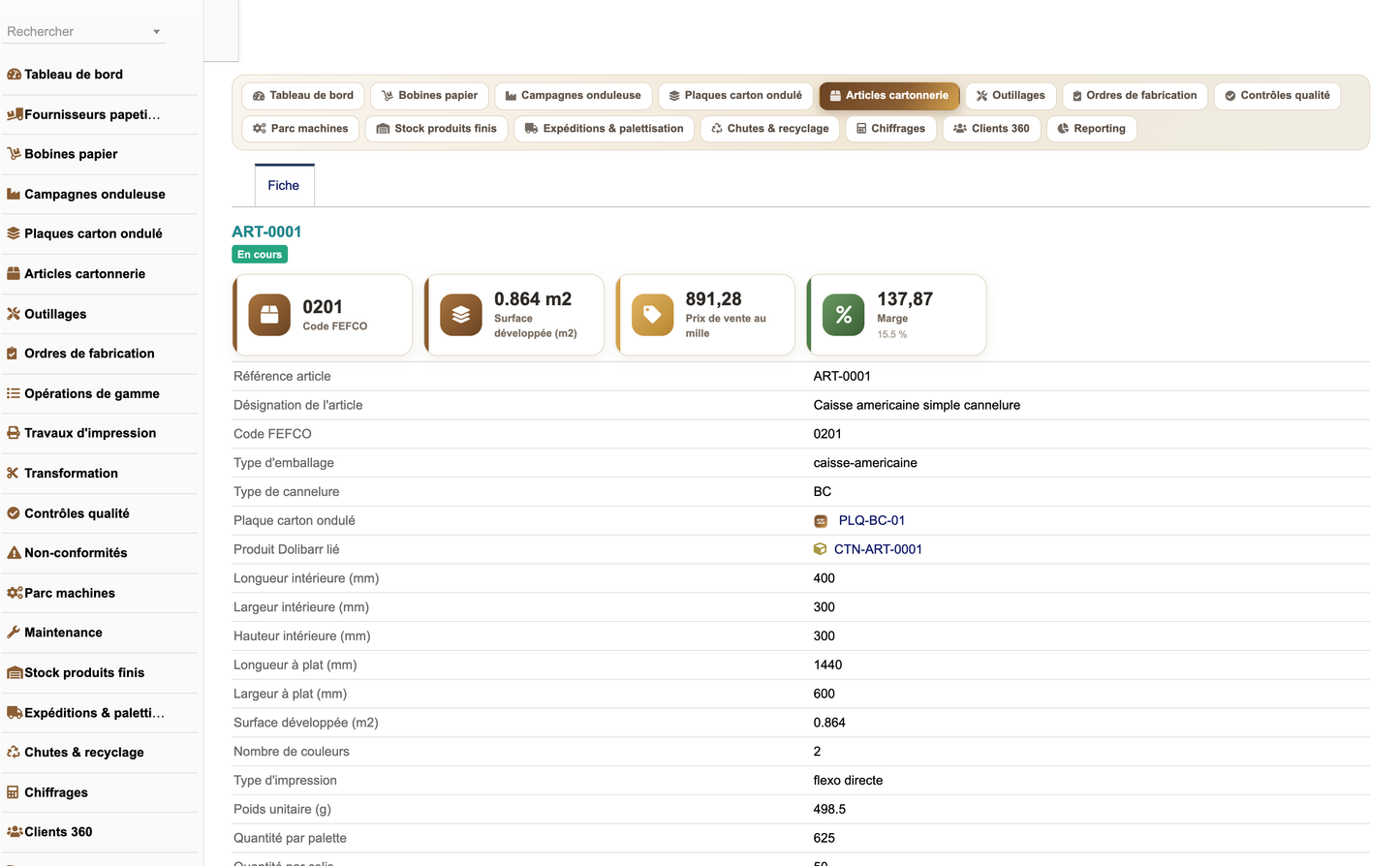Click the Parc machines sidebar gears icon

coord(15,593)
